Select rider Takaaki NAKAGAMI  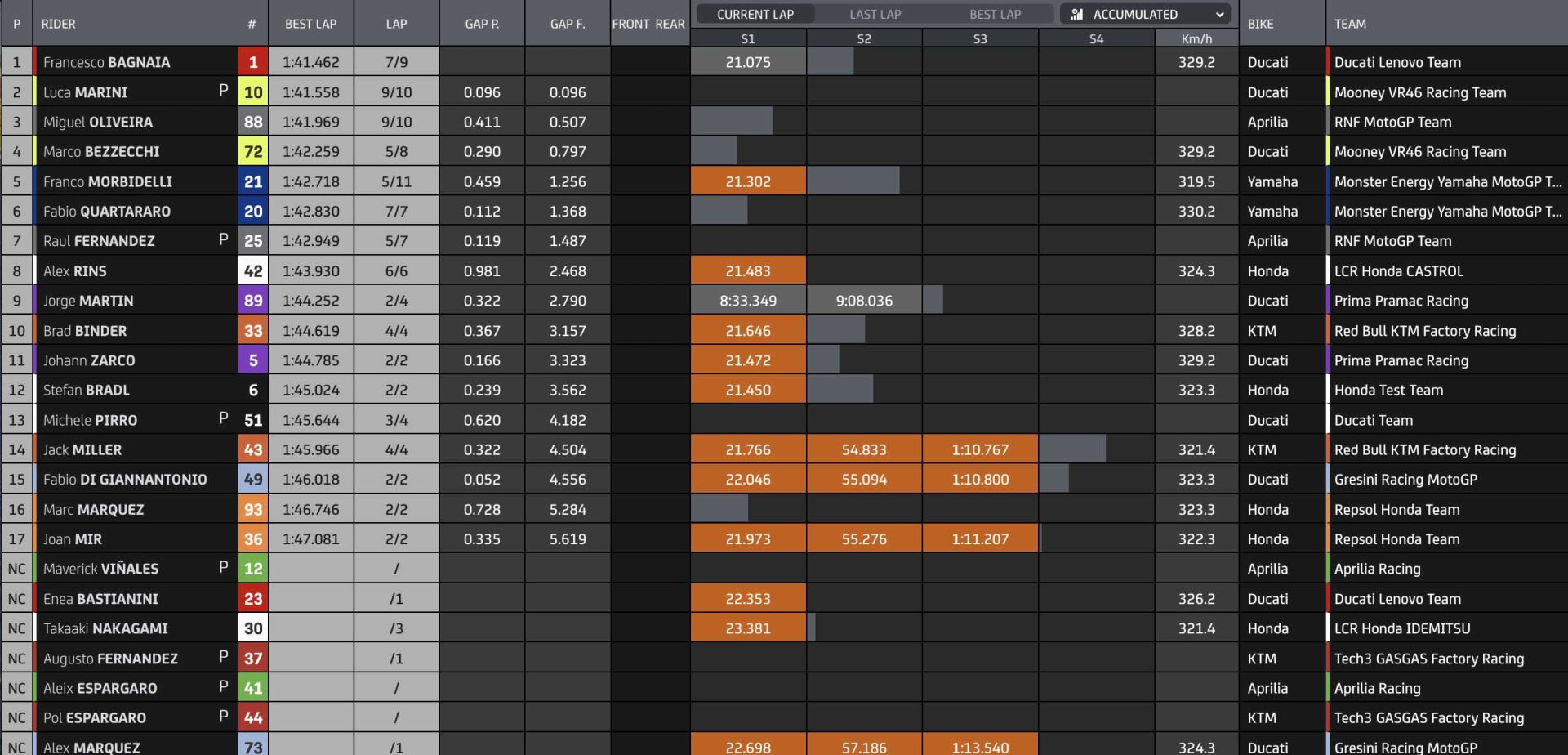(105, 628)
